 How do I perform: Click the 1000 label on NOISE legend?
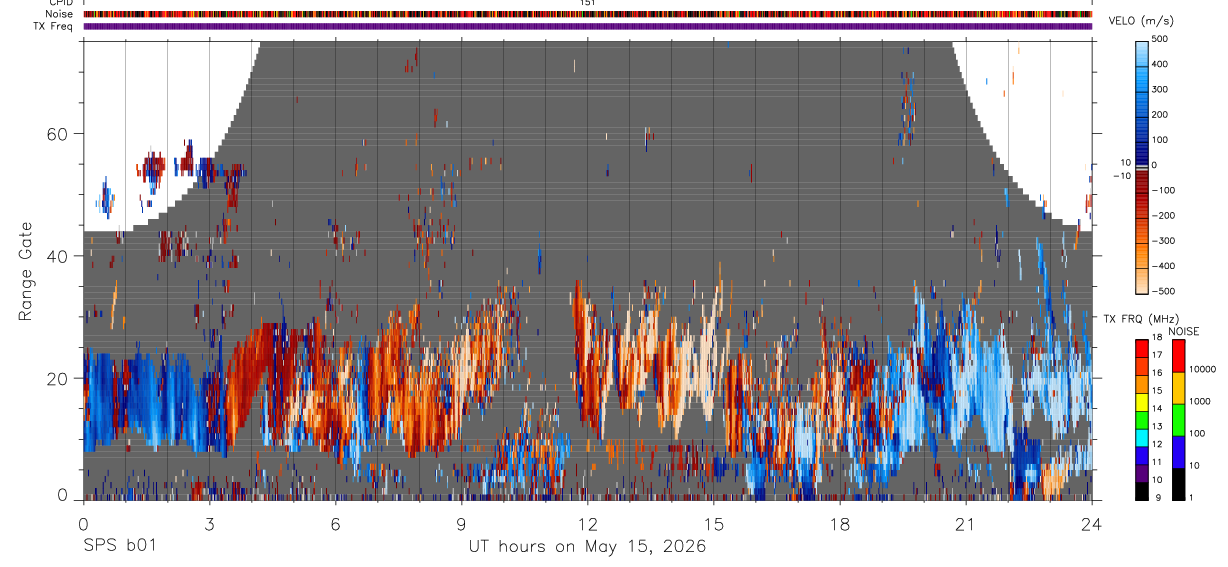tap(1200, 401)
